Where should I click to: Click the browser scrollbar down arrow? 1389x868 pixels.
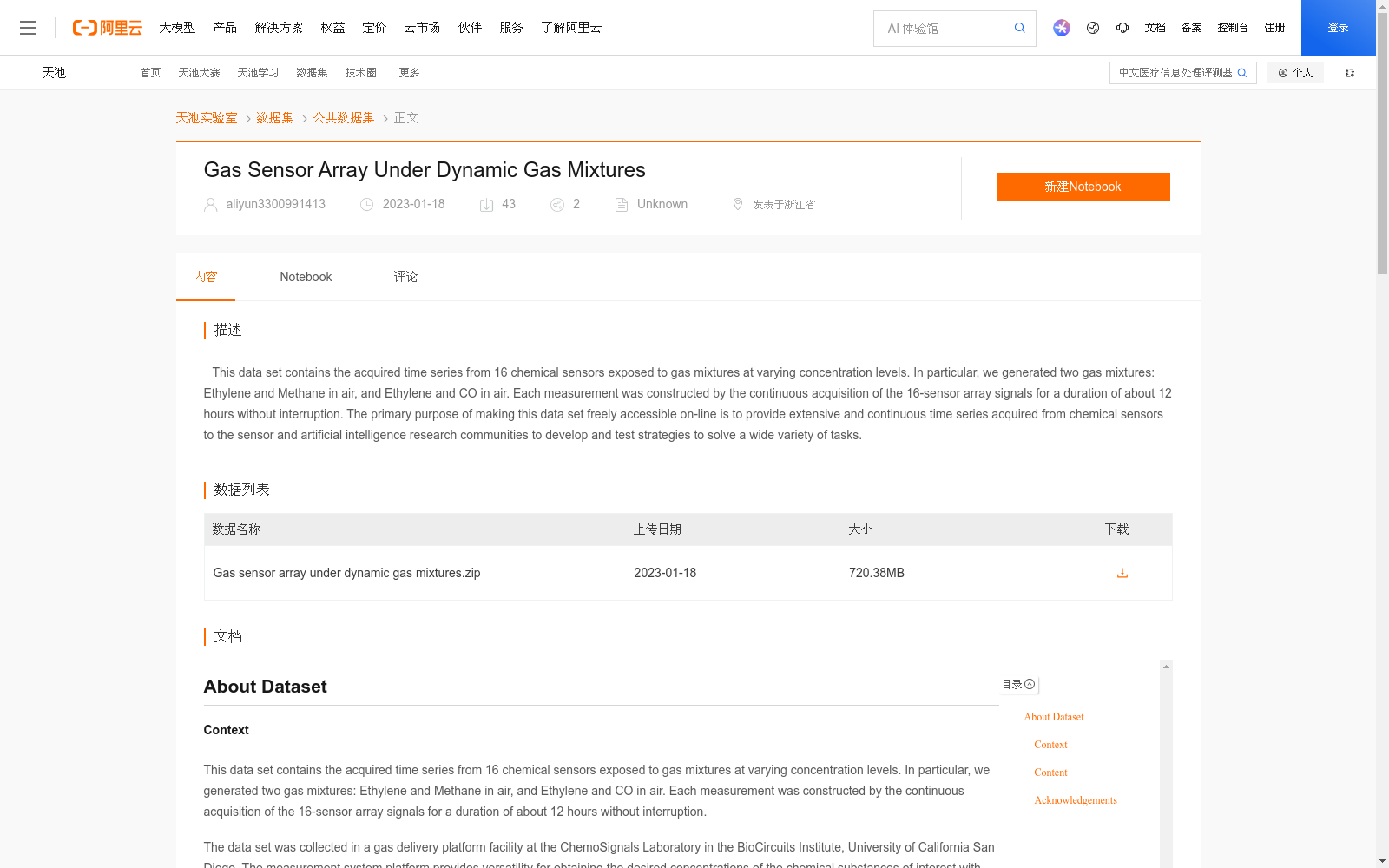pos(1382,861)
